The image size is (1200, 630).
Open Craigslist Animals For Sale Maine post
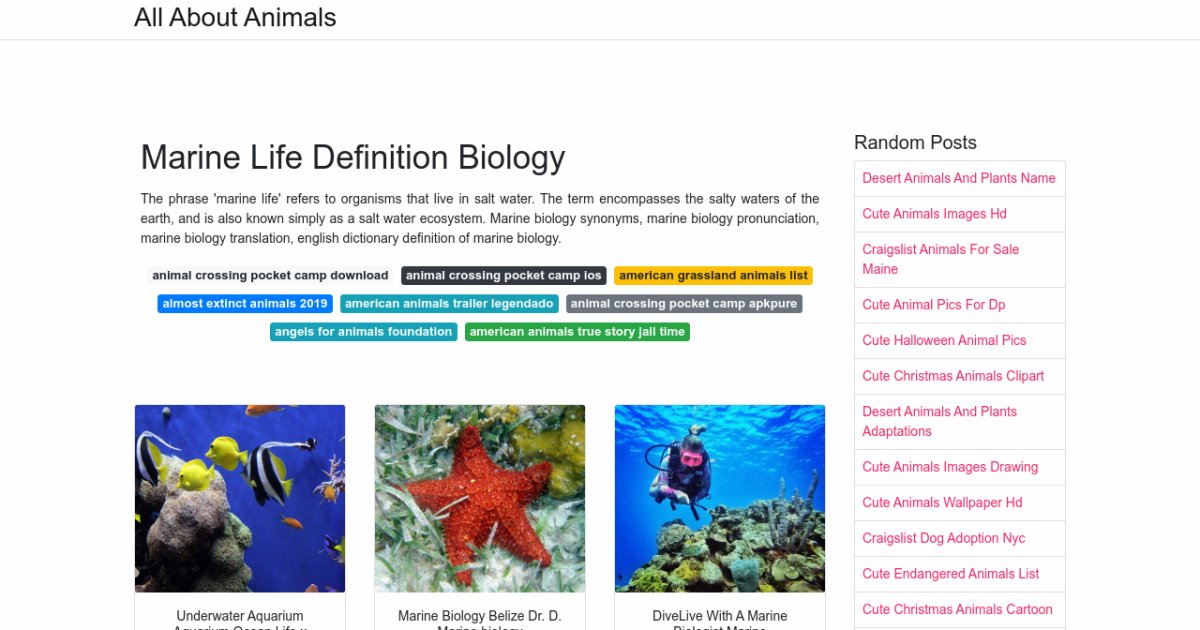click(940, 259)
